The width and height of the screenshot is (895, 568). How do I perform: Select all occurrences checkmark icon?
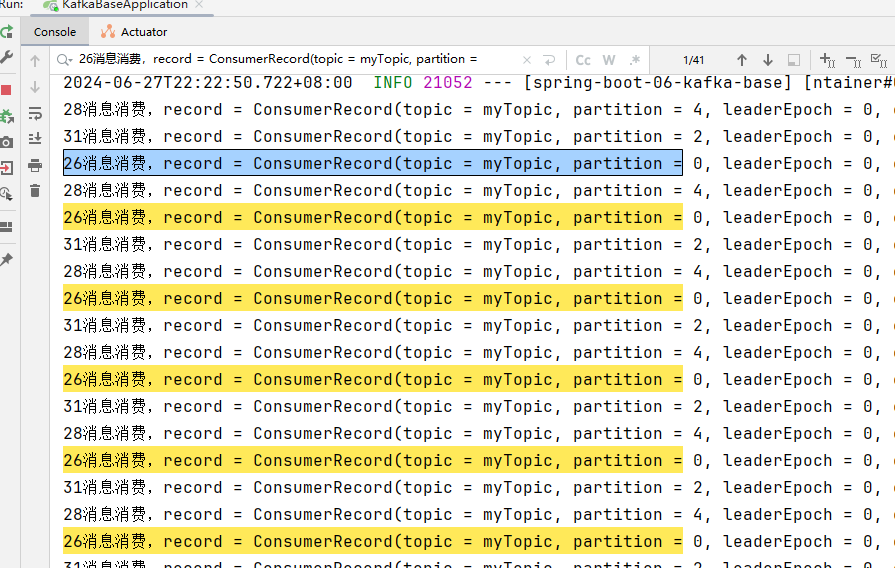879,60
